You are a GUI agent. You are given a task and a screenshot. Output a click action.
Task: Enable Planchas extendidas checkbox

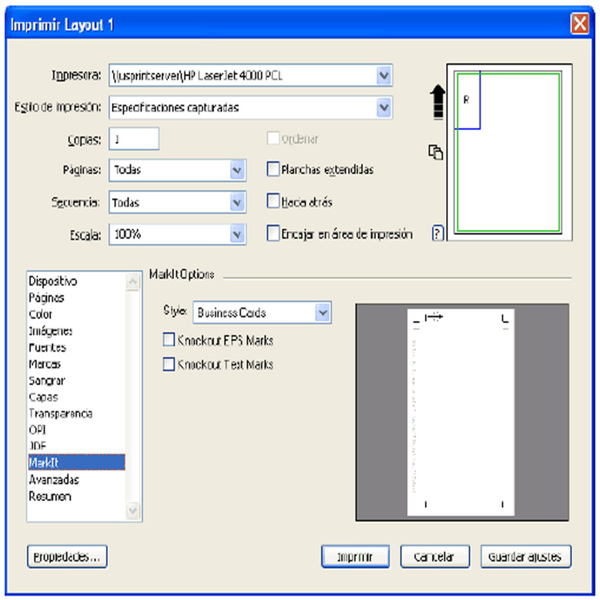pyautogui.click(x=273, y=169)
